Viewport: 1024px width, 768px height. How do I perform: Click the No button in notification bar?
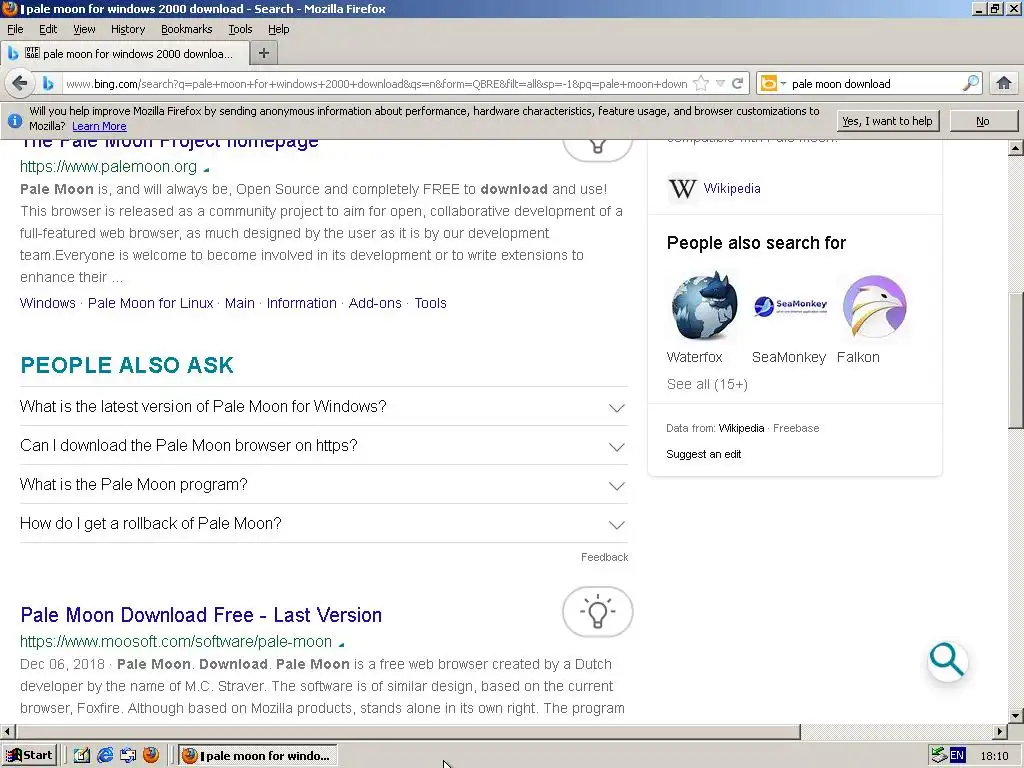click(983, 121)
